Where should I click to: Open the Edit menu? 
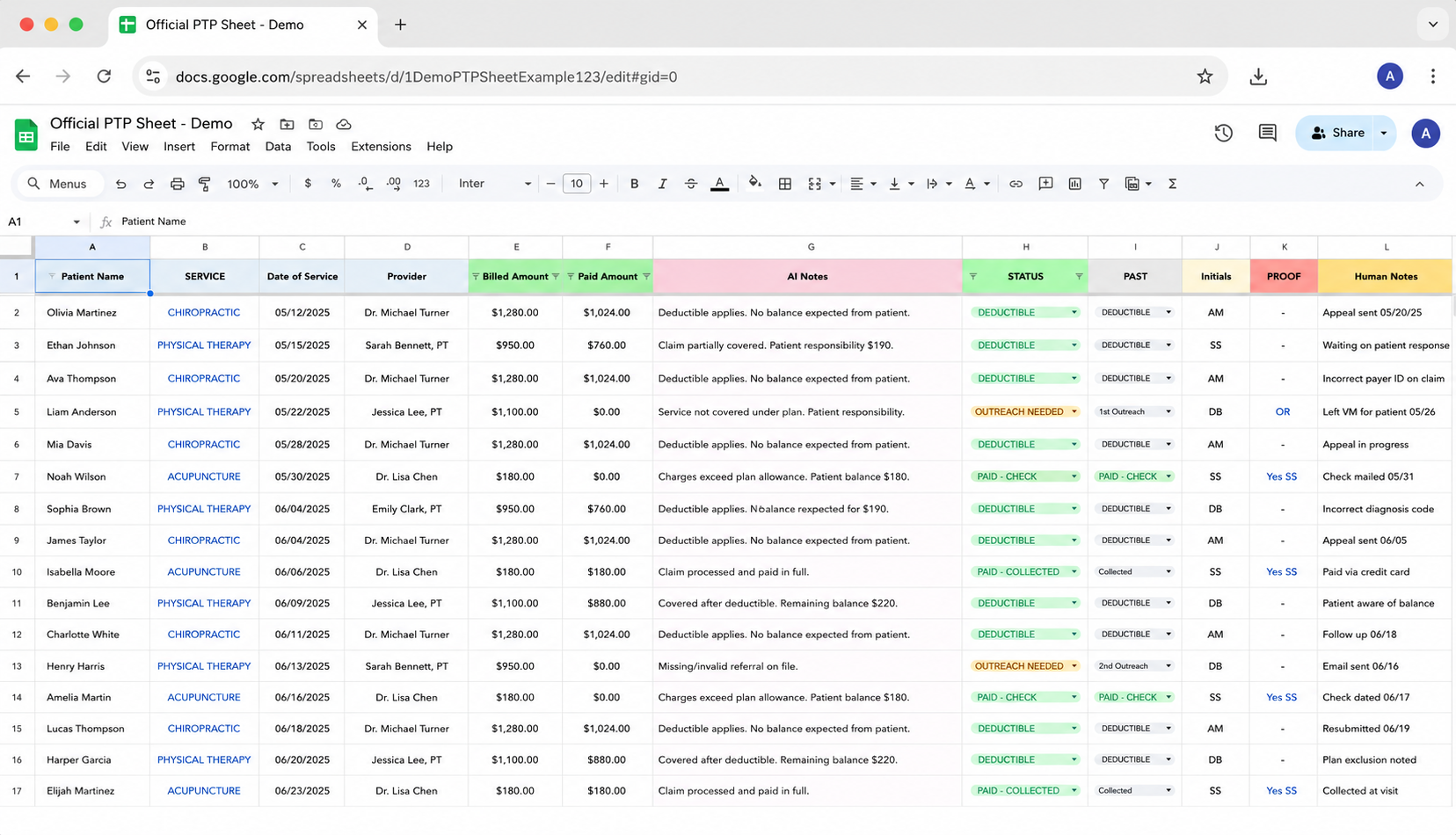click(96, 147)
